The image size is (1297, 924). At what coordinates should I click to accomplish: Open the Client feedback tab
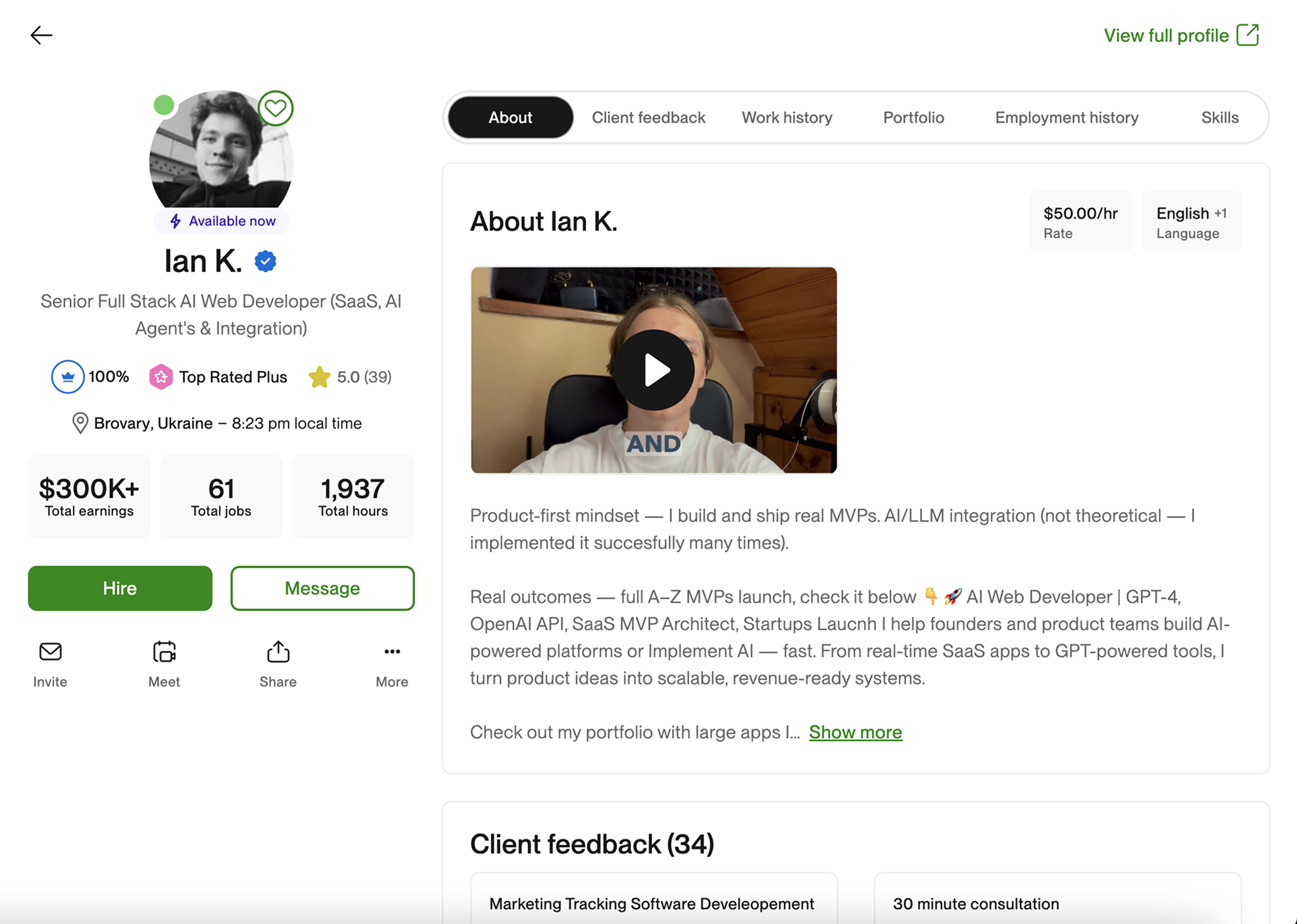tap(648, 117)
